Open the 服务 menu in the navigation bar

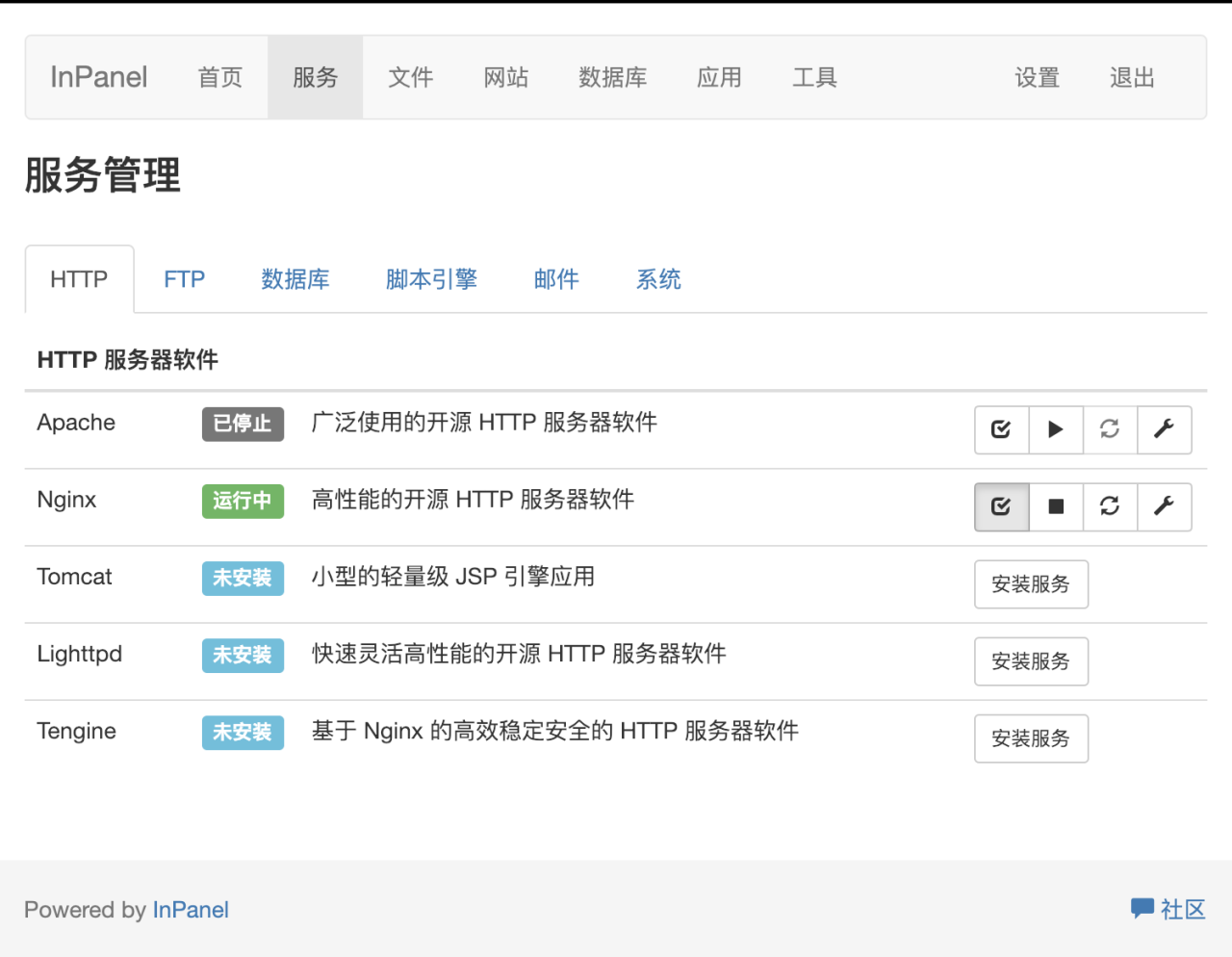click(x=315, y=77)
